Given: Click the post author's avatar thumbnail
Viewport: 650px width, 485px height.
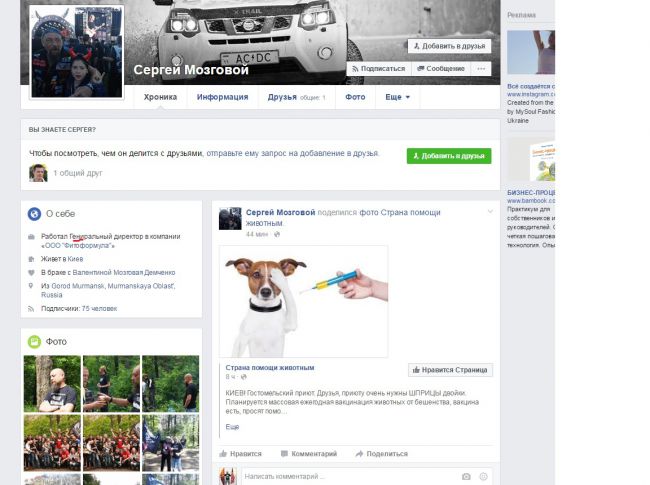Looking at the screenshot, I should tap(230, 218).
